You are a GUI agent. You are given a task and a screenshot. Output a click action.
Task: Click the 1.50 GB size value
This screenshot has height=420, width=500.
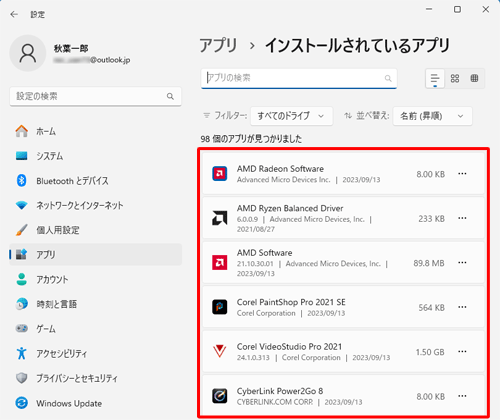[x=430, y=352]
